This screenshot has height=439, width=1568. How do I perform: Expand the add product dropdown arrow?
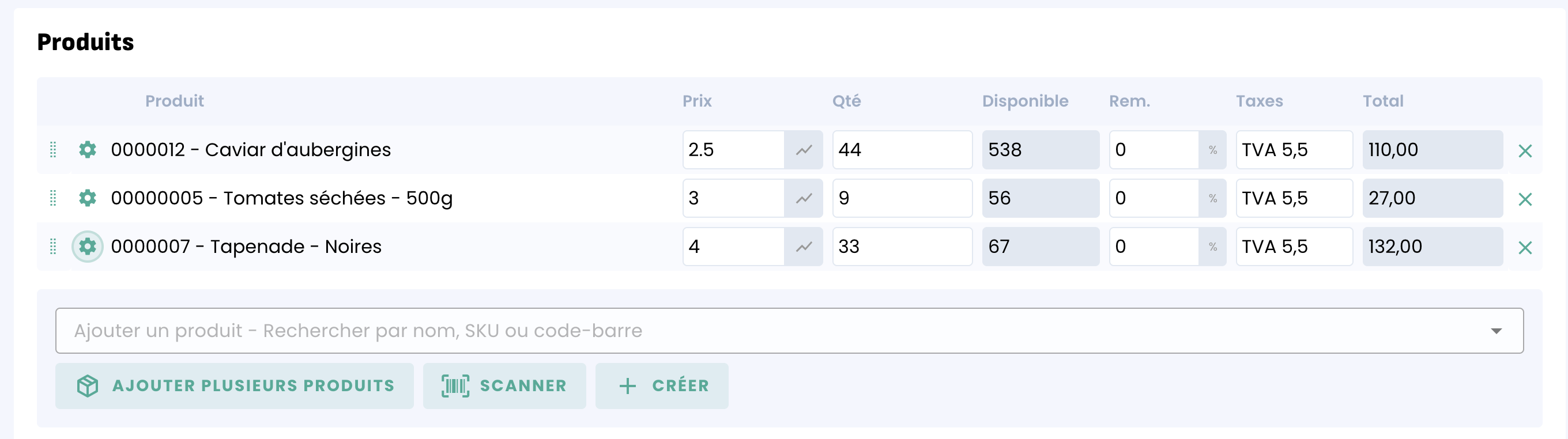[1496, 331]
